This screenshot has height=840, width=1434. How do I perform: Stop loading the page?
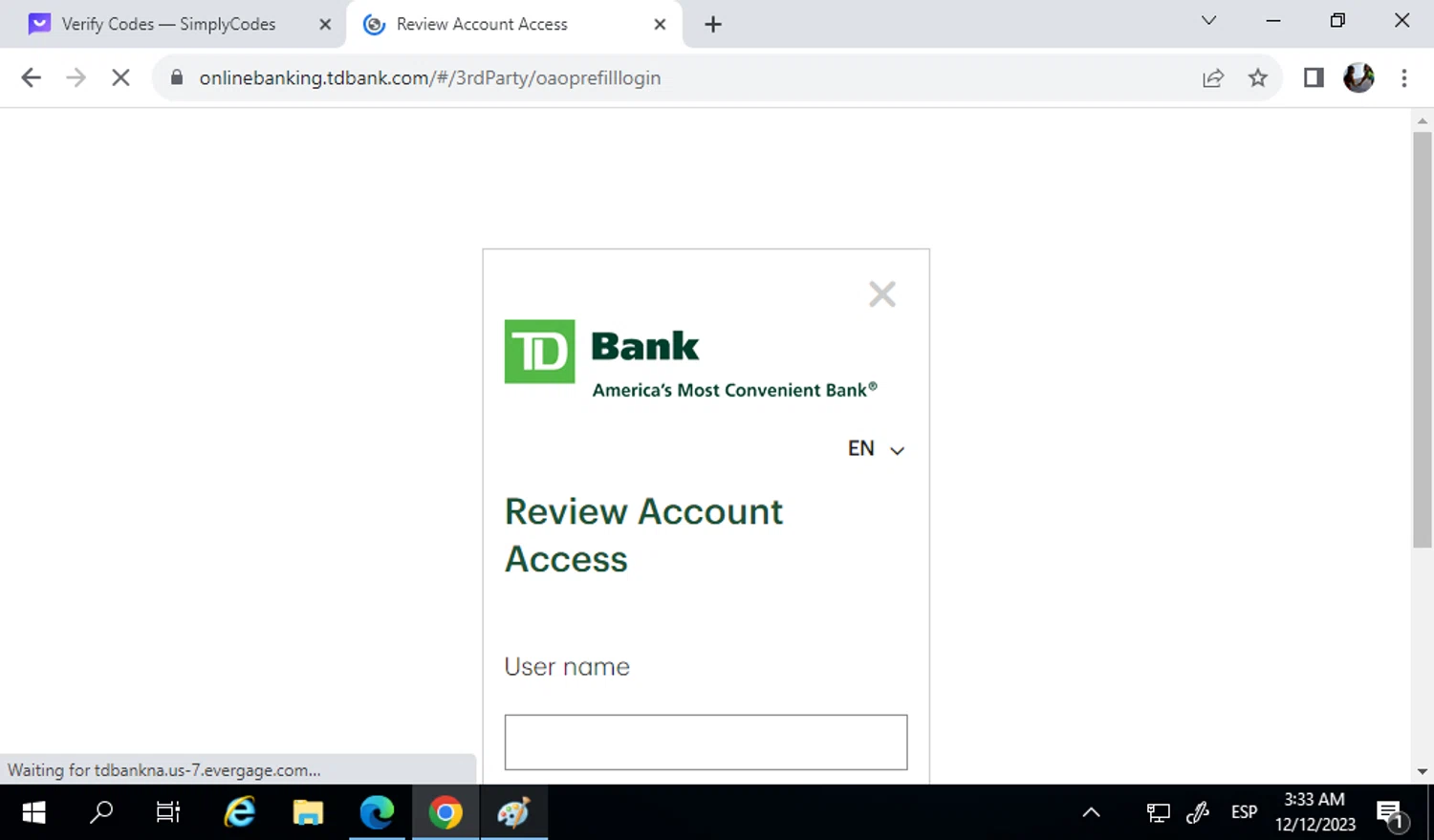[x=120, y=78]
